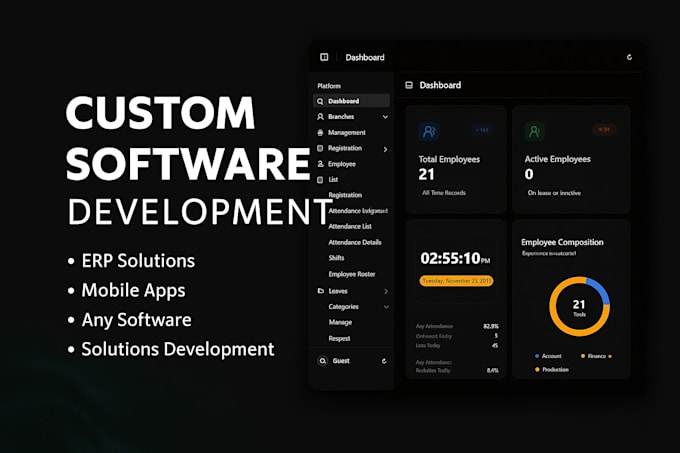Select the last sidebar item under Manage
Image resolution: width=680 pixels, height=453 pixels.
339,338
